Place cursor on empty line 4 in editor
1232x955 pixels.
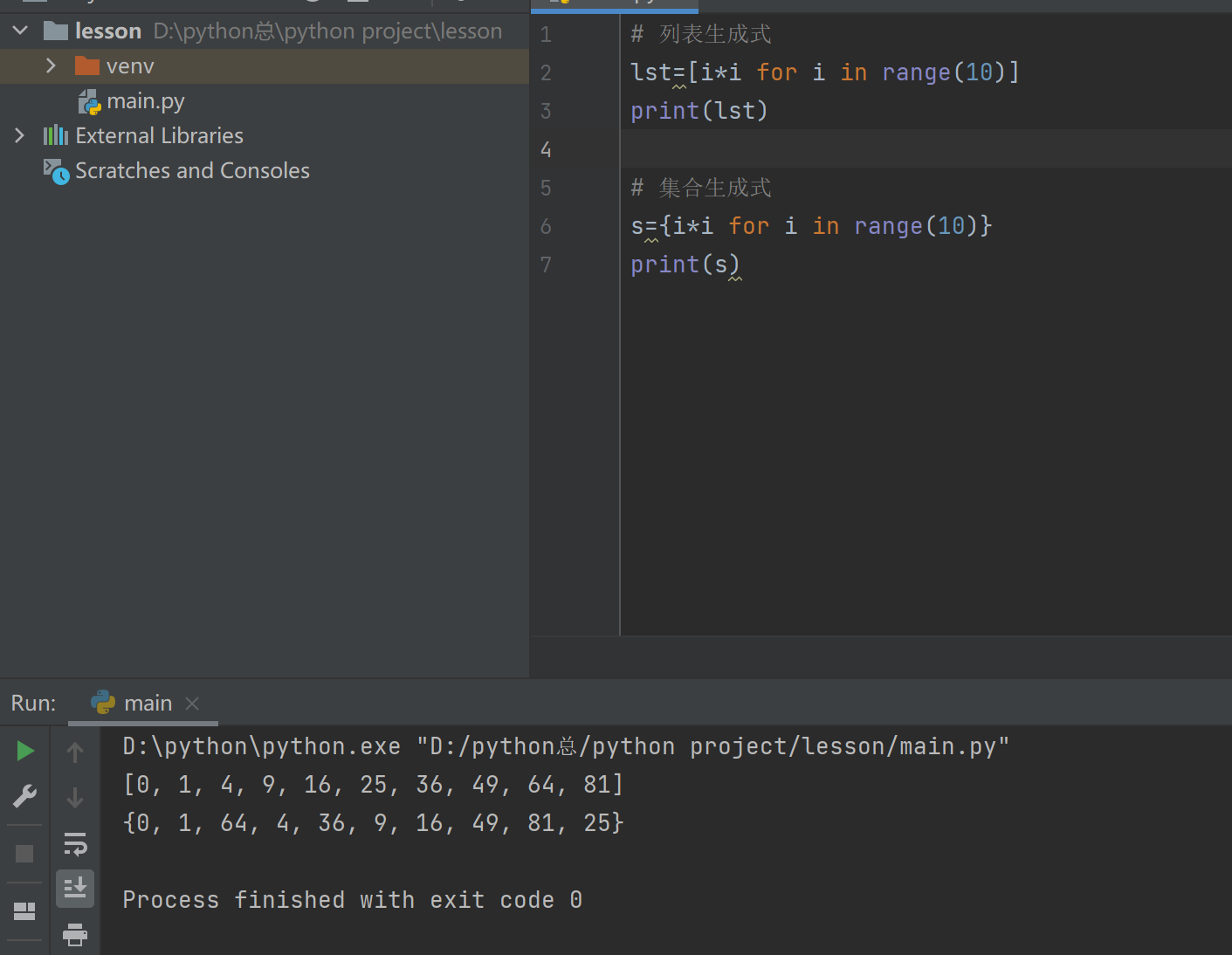click(926, 149)
